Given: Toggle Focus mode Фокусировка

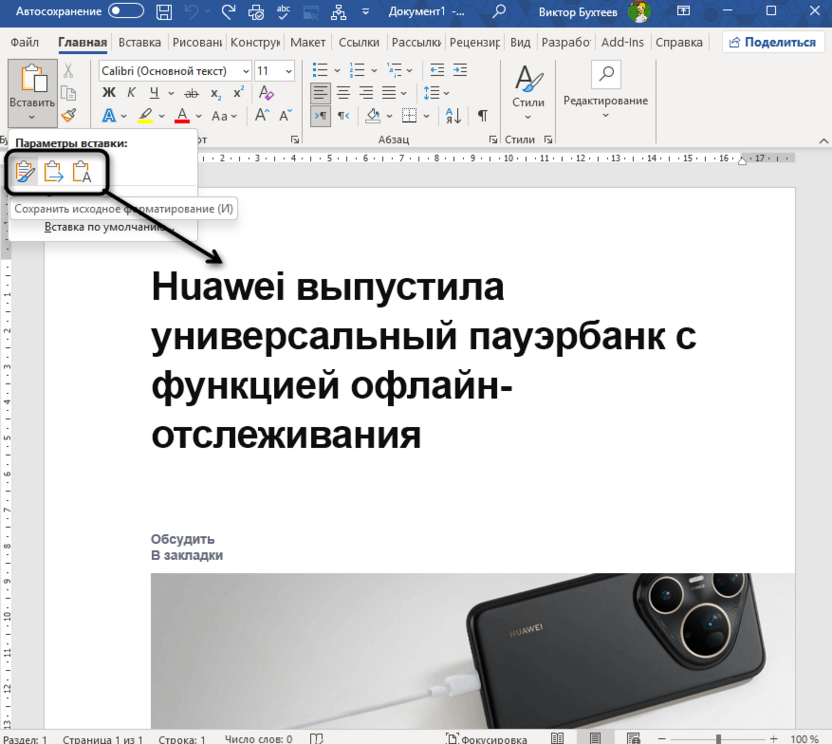Looking at the screenshot, I should click(487, 739).
